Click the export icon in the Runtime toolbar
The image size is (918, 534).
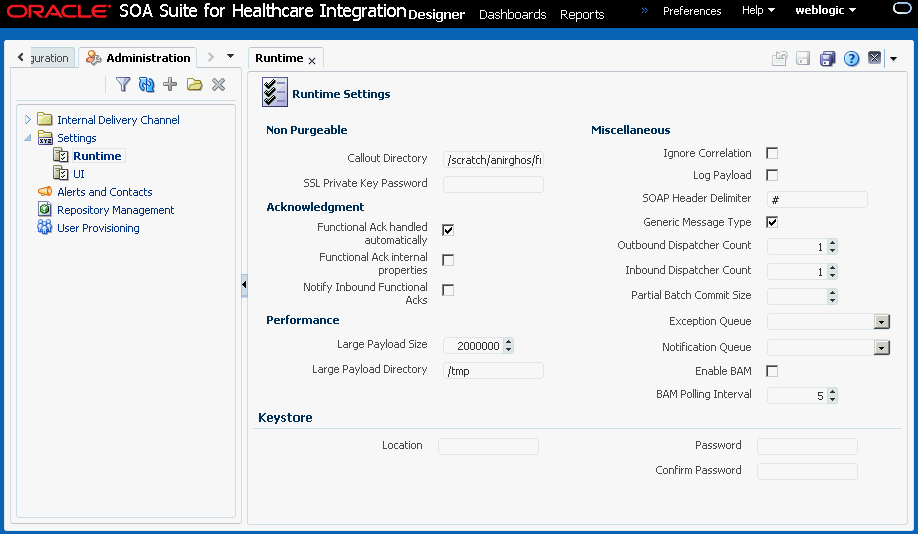[779, 59]
